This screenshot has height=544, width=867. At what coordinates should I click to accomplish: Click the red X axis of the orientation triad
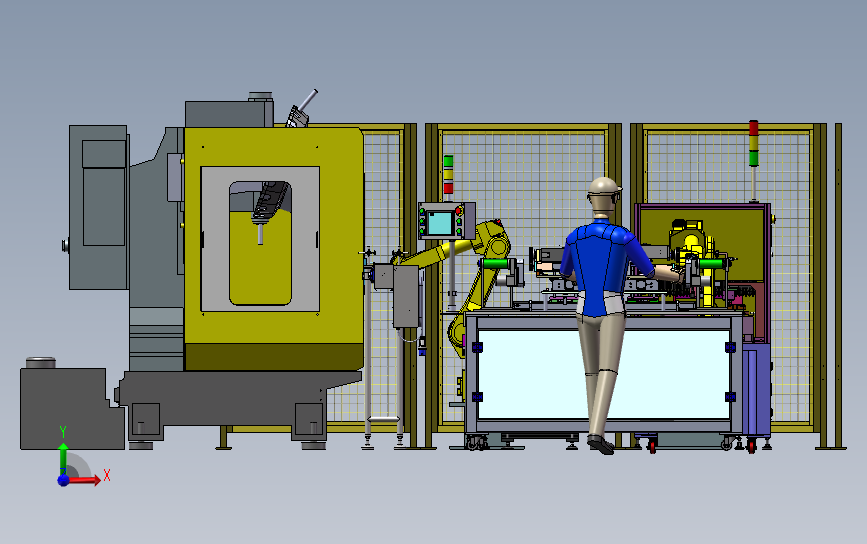(x=84, y=480)
